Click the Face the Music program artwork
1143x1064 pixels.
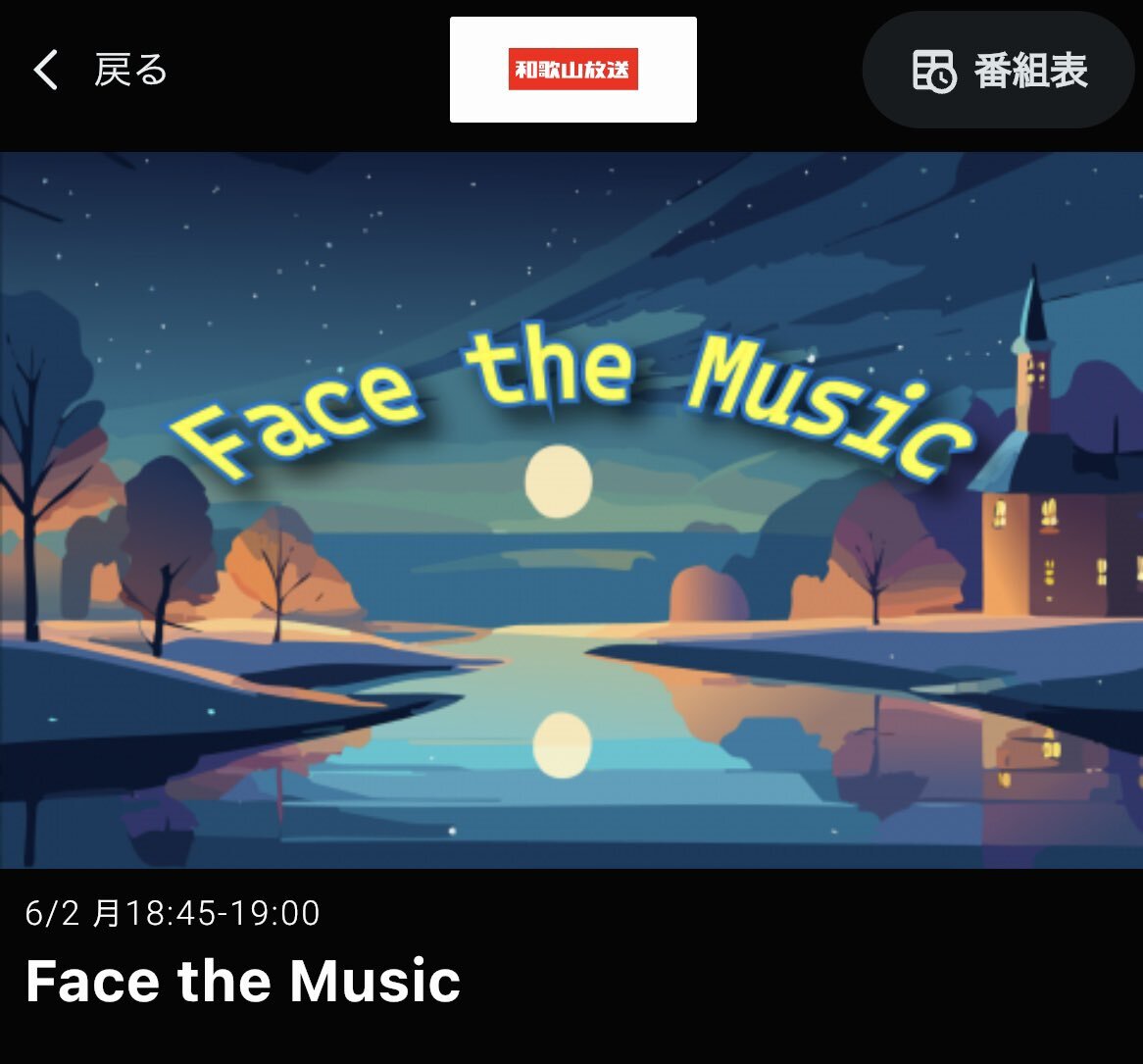pyautogui.click(x=571, y=510)
